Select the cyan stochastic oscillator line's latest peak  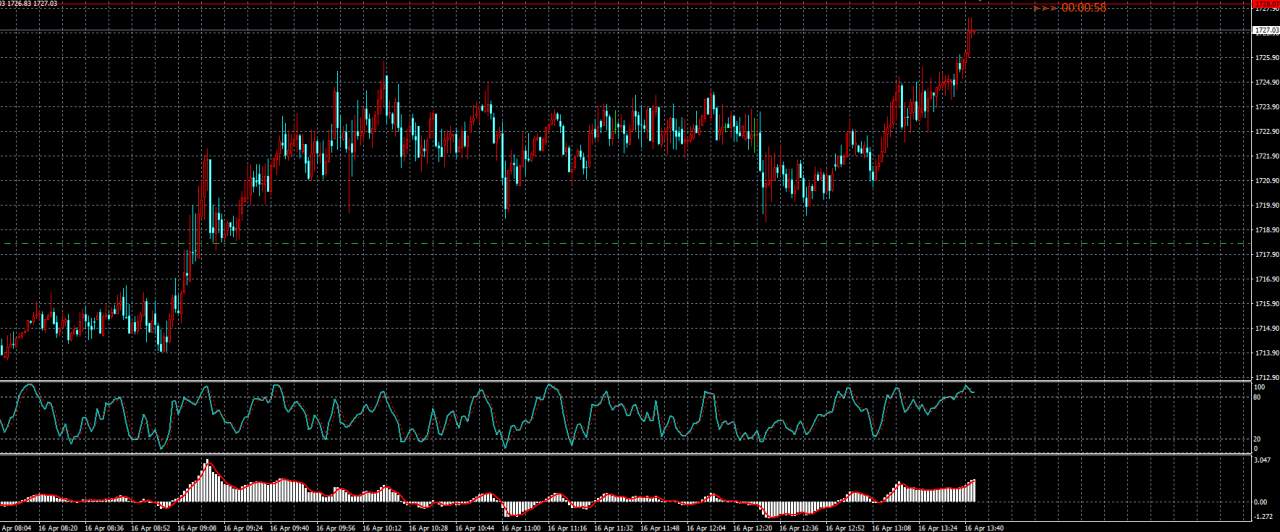(967, 386)
